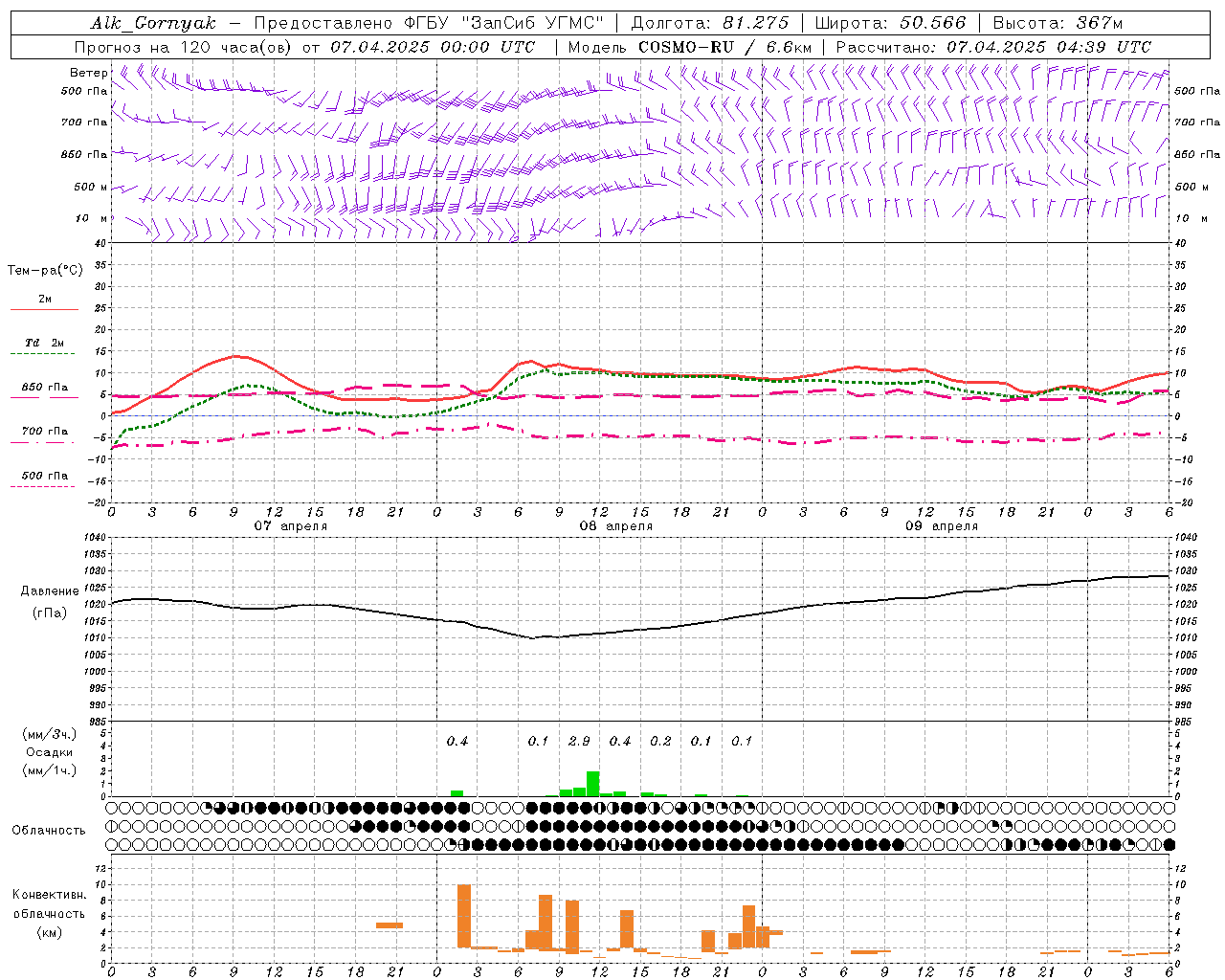Viewport: 1225px width, 980px height.
Task: Click the station name Alk_Gornyak
Action: tap(153, 23)
